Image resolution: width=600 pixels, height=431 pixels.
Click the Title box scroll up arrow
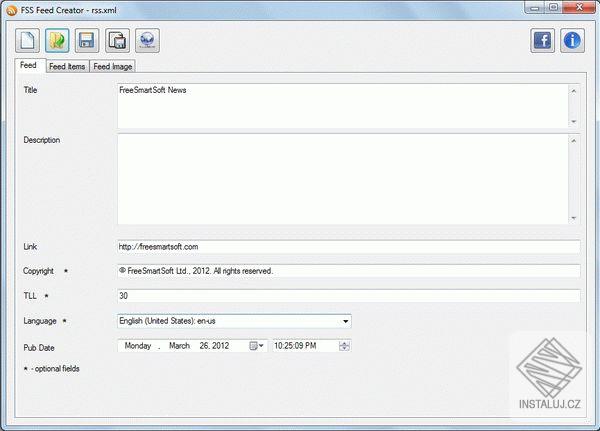coord(574,91)
